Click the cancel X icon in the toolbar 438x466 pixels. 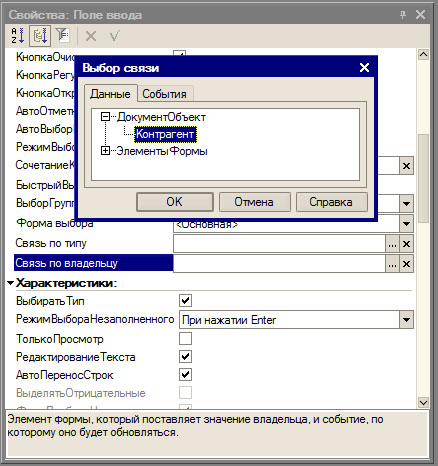pyautogui.click(x=91, y=36)
